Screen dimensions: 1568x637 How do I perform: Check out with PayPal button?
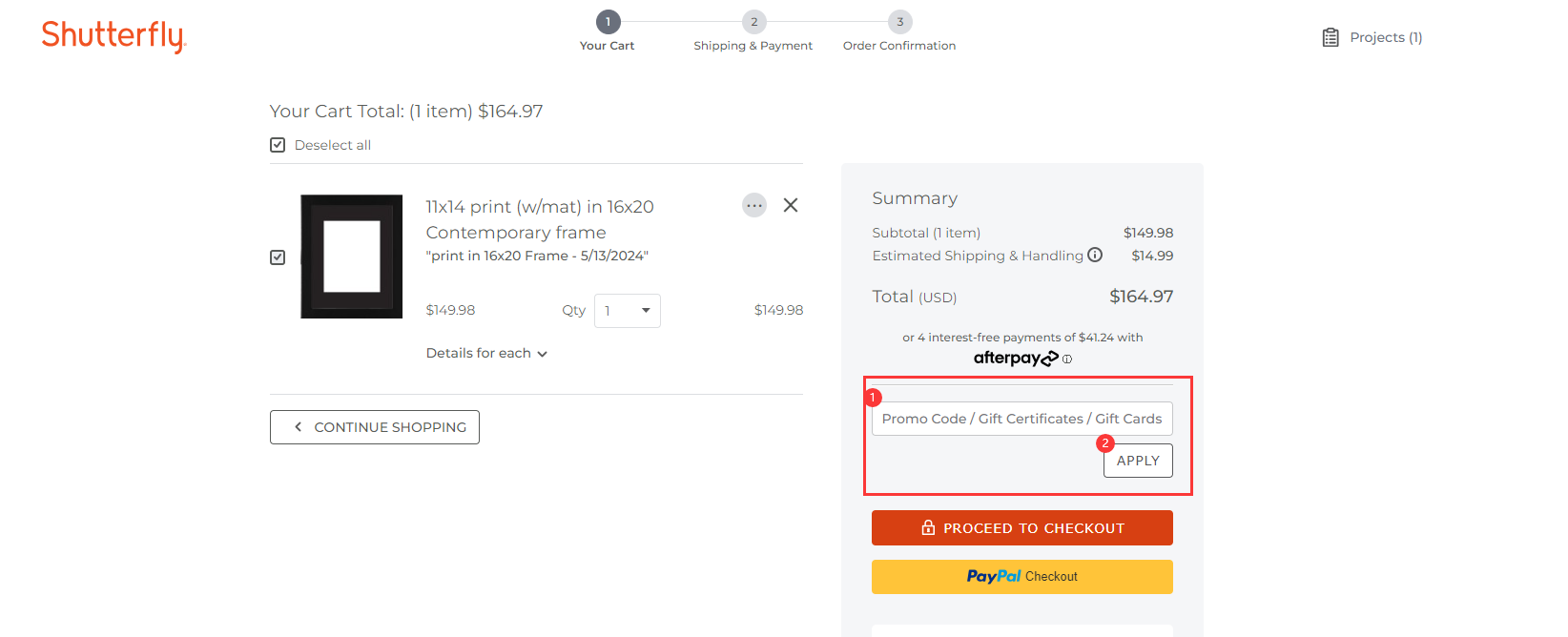tap(1022, 577)
